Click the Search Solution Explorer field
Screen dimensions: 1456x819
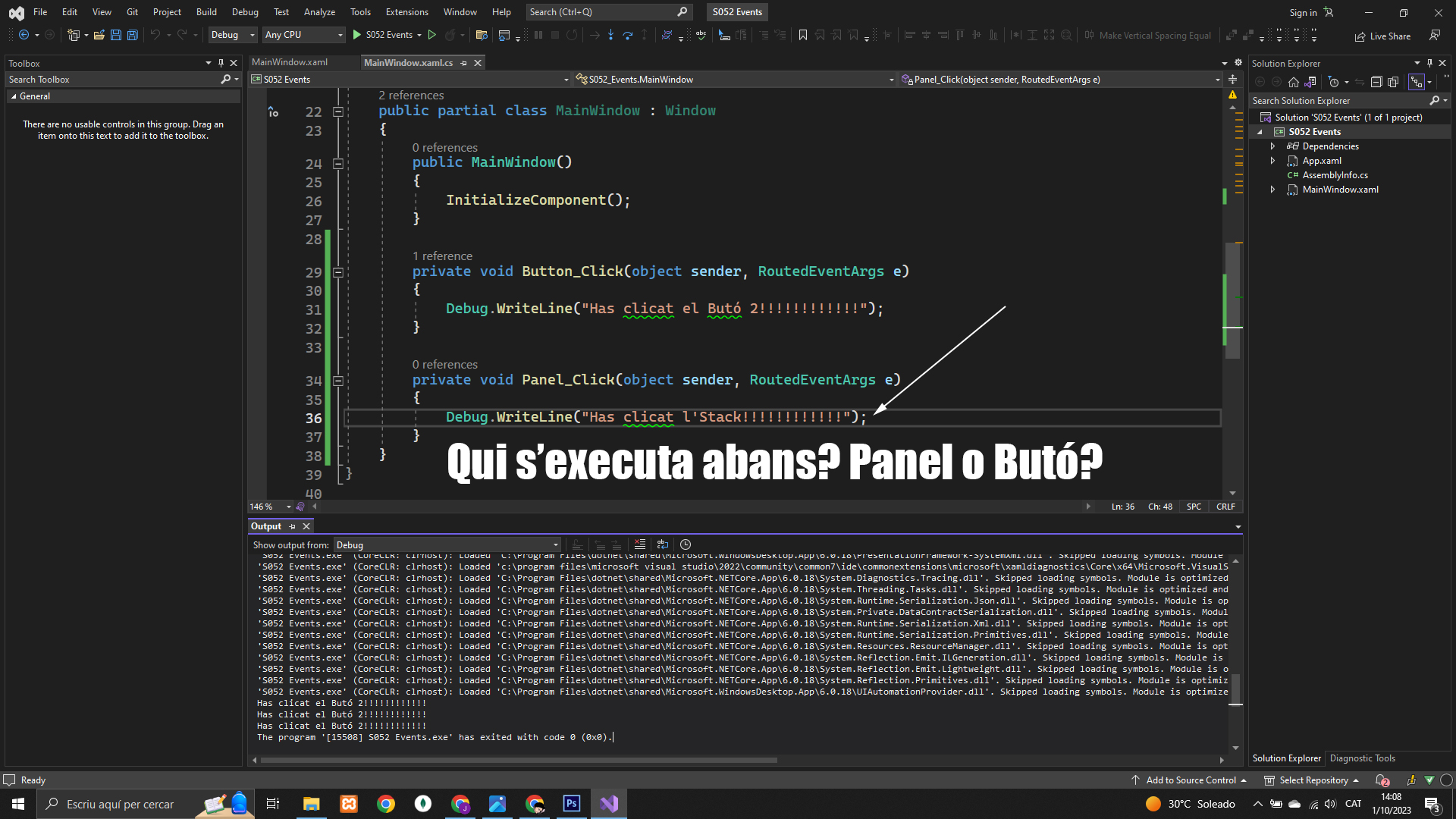pos(1338,100)
